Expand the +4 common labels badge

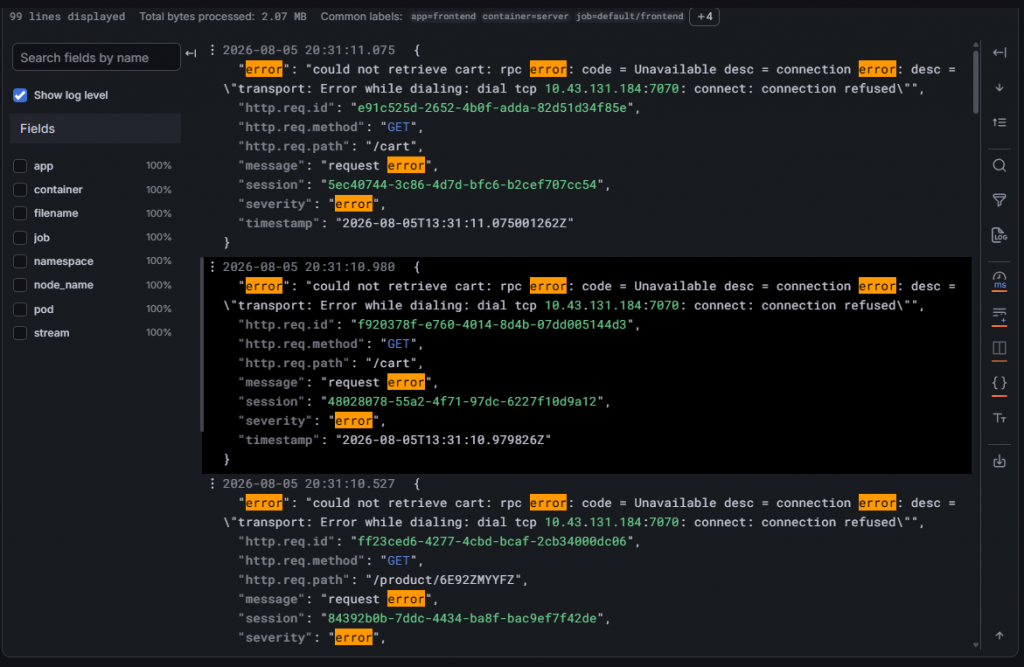(704, 16)
